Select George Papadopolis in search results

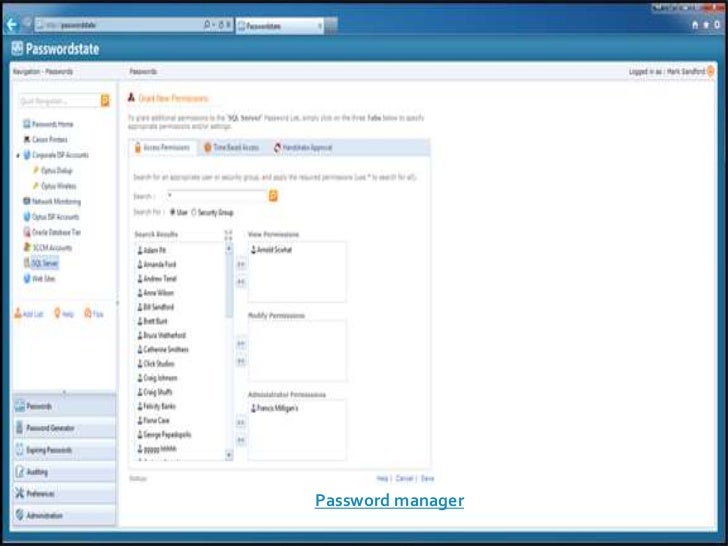click(x=164, y=435)
